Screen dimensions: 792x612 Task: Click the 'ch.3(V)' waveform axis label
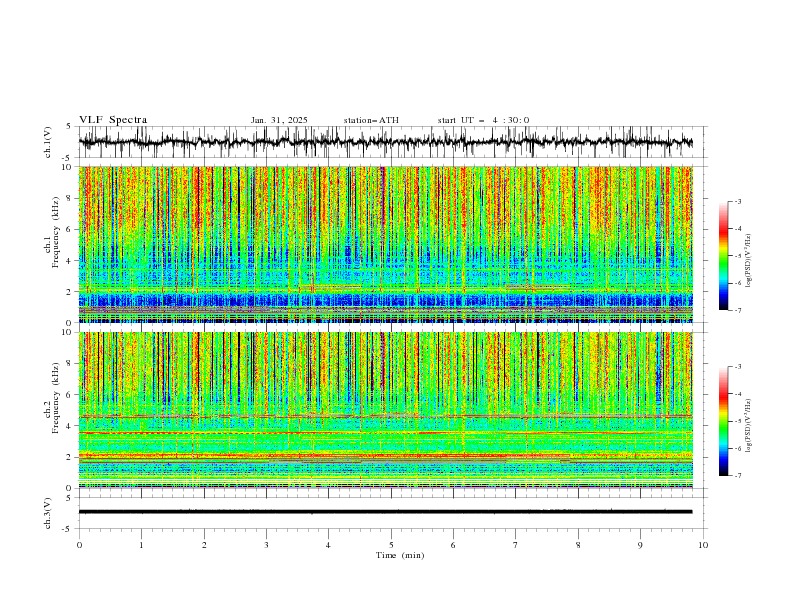(x=48, y=513)
